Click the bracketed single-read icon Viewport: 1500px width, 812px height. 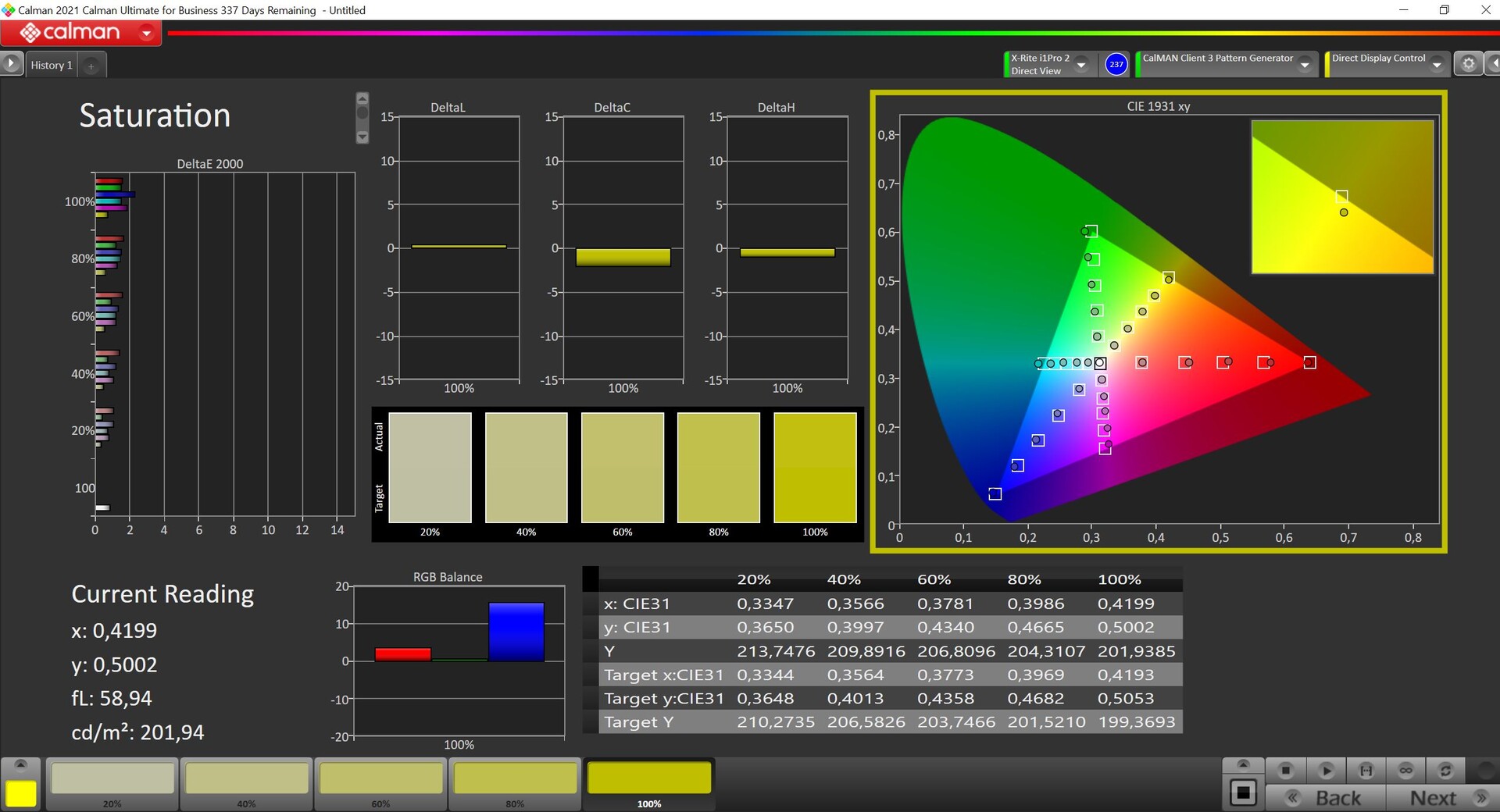pos(1366,771)
